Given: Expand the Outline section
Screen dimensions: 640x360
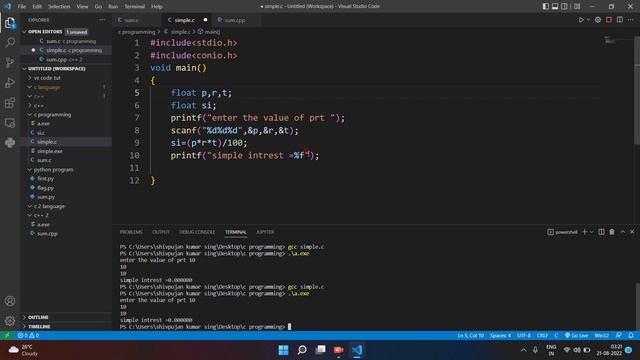Looking at the screenshot, I should click(38, 317).
